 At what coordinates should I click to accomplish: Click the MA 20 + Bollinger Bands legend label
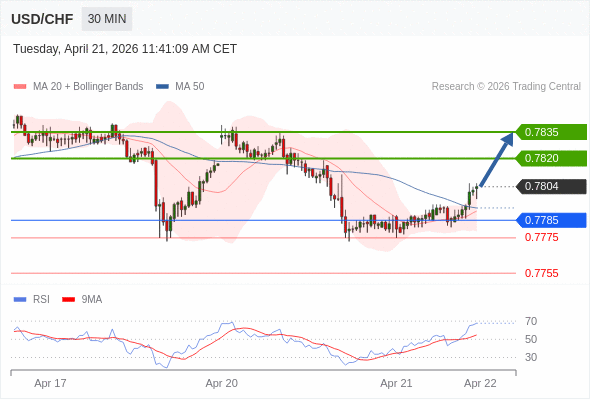click(x=88, y=87)
